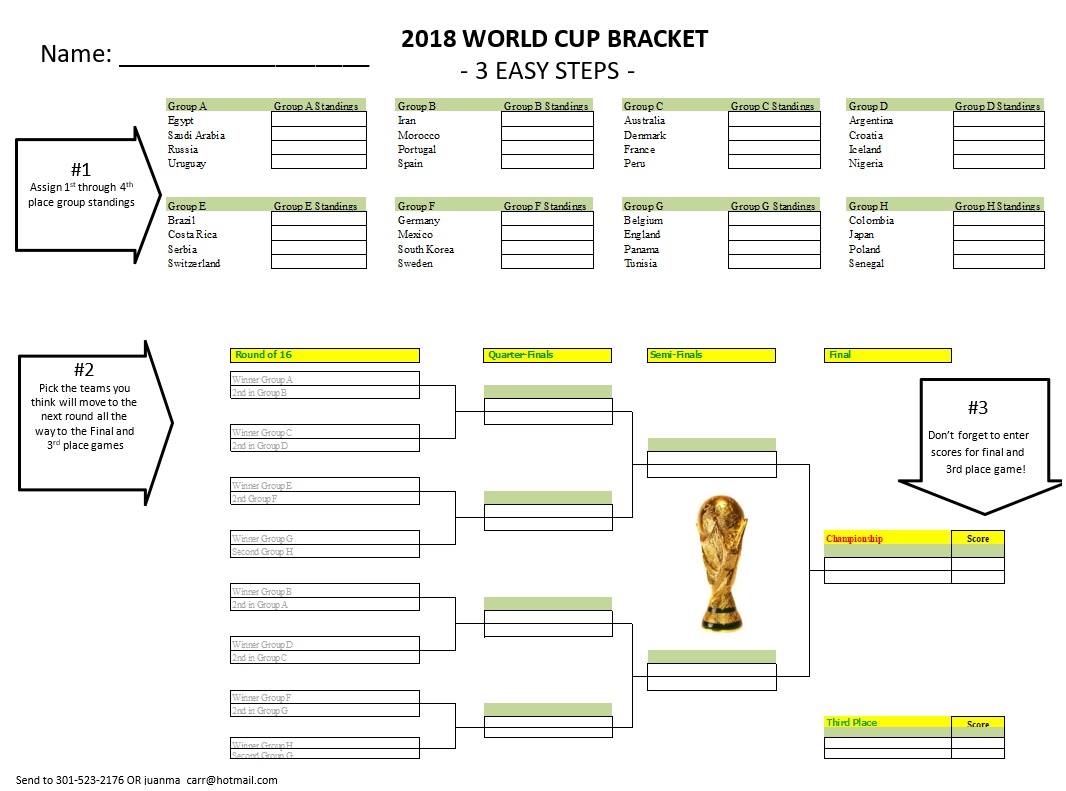
Task: Click the Third Place label
Action: coord(851,722)
